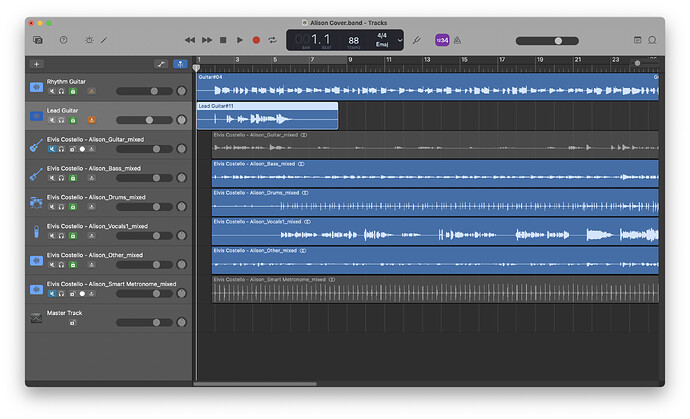Toggle lock on Alison_Vocals1_mixed track
Viewport: 690px width, 419px height.
[73, 236]
